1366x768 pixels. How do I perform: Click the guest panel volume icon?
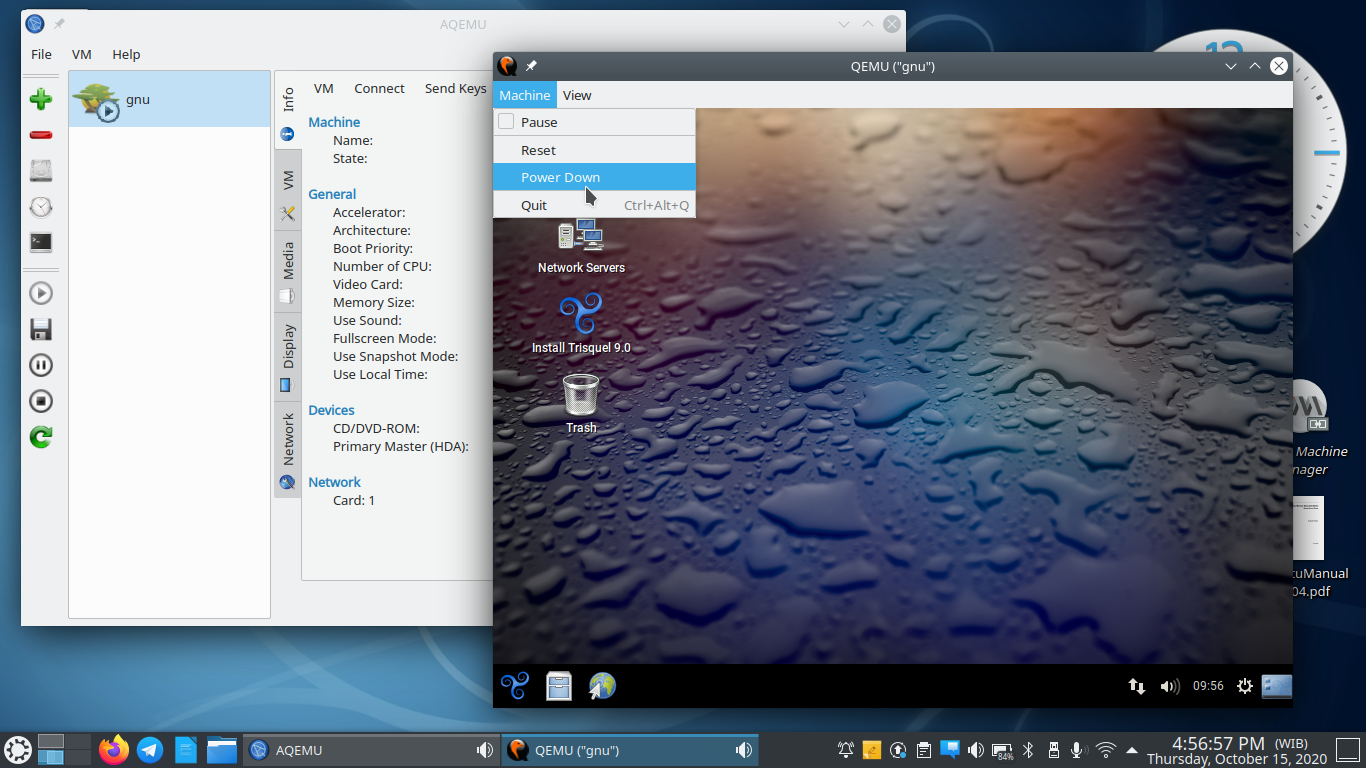[1169, 686]
